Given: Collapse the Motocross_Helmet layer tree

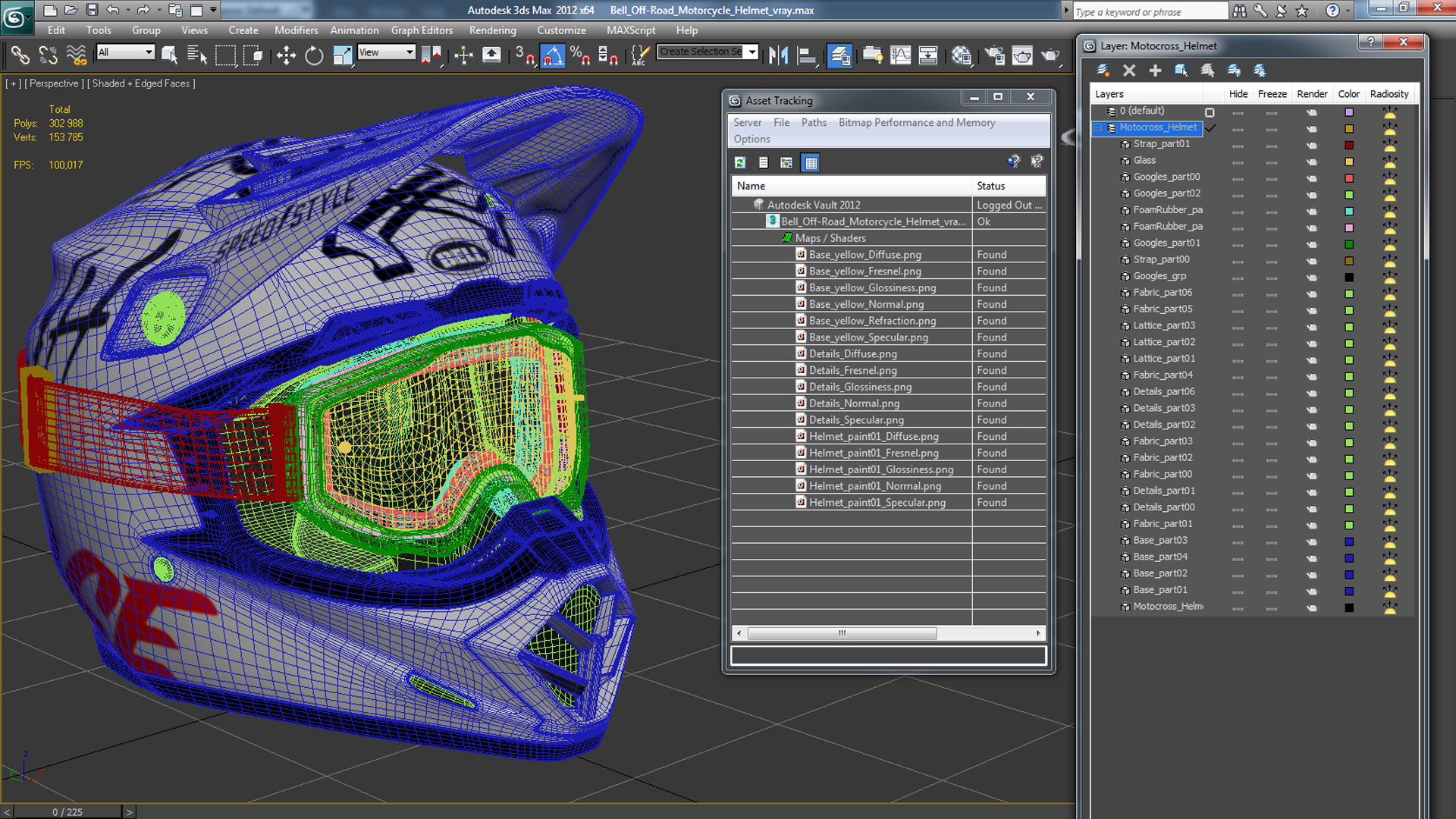Looking at the screenshot, I should pos(1097,127).
